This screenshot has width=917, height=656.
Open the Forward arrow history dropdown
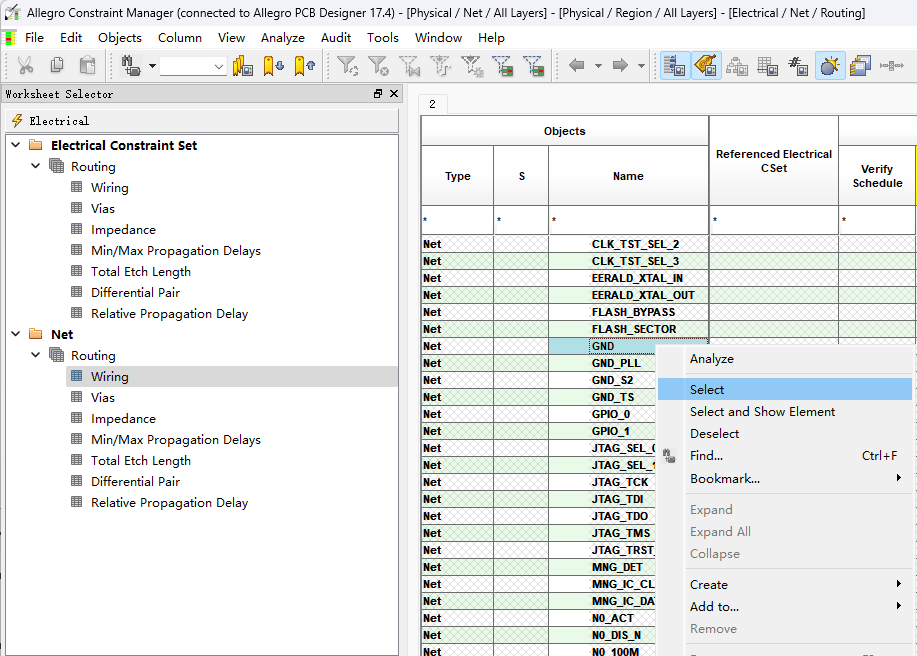point(642,66)
